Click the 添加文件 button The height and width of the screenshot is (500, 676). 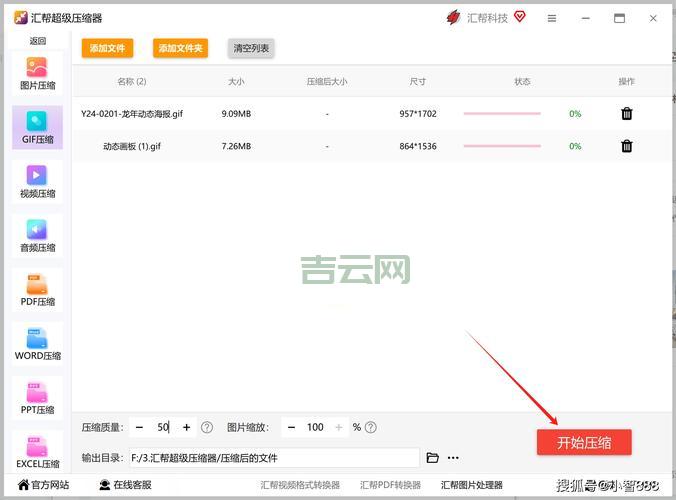107,48
